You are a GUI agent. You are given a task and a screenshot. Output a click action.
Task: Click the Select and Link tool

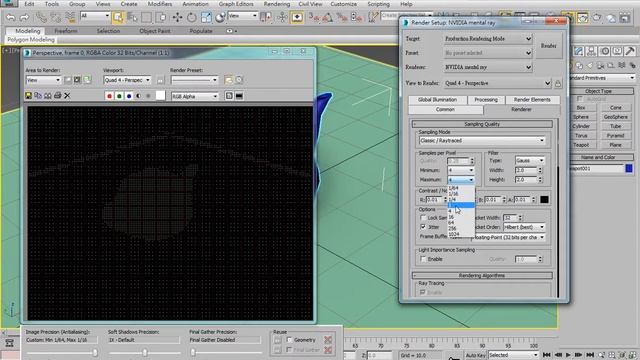(x=41, y=17)
